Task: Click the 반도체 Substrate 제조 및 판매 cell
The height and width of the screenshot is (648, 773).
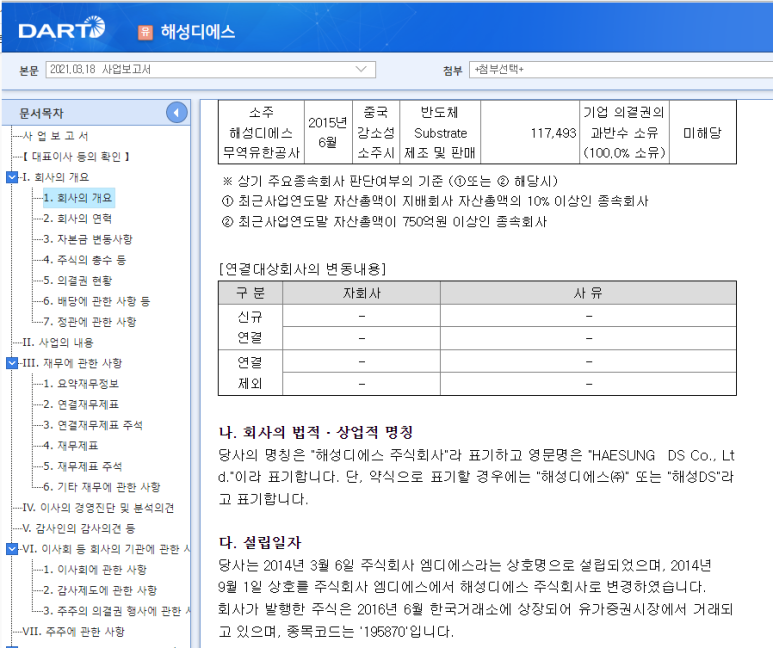Action: coord(440,133)
